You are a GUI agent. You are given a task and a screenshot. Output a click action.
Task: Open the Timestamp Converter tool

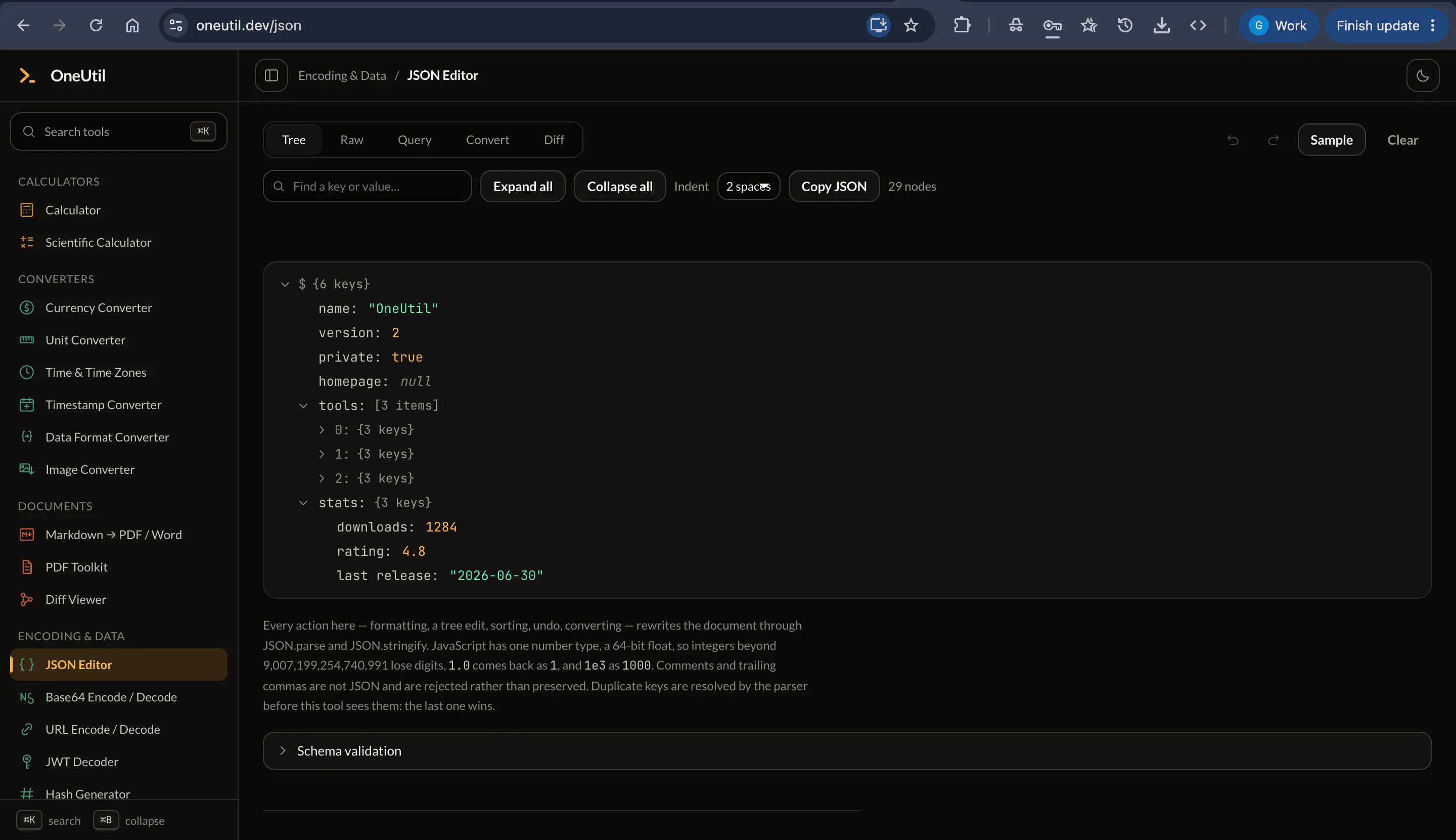[119, 405]
